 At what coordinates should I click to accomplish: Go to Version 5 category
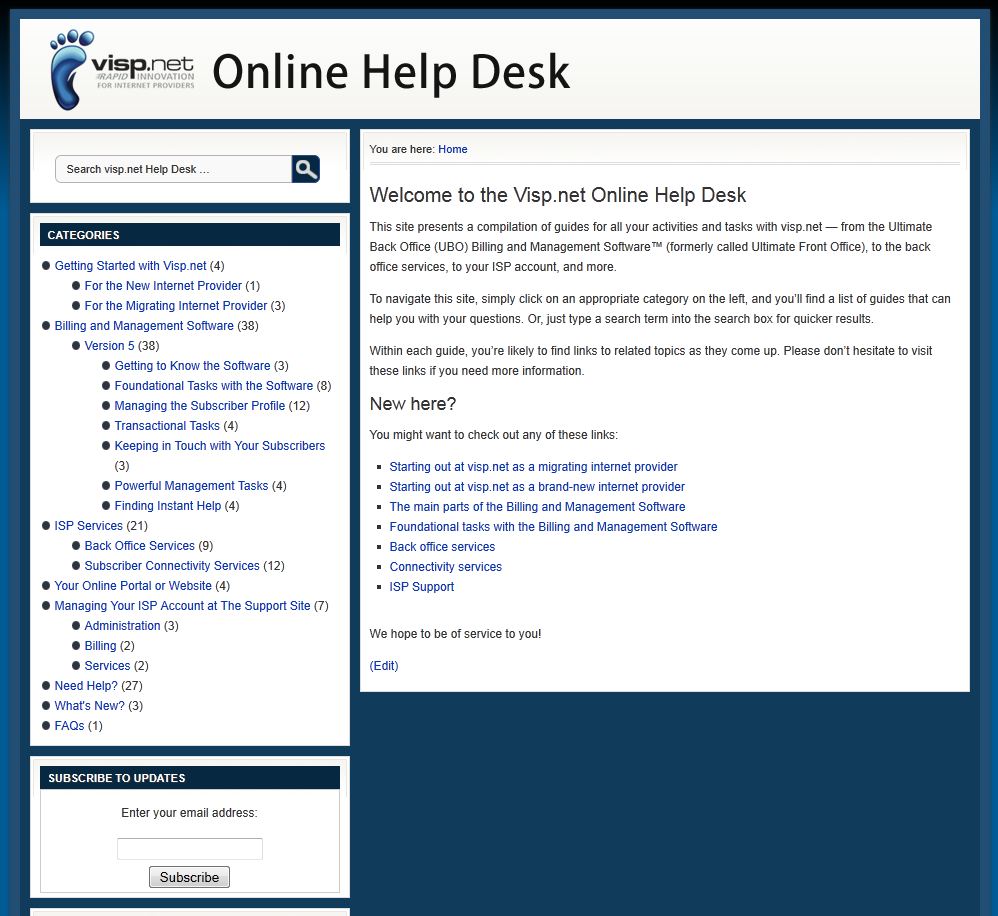tap(109, 346)
